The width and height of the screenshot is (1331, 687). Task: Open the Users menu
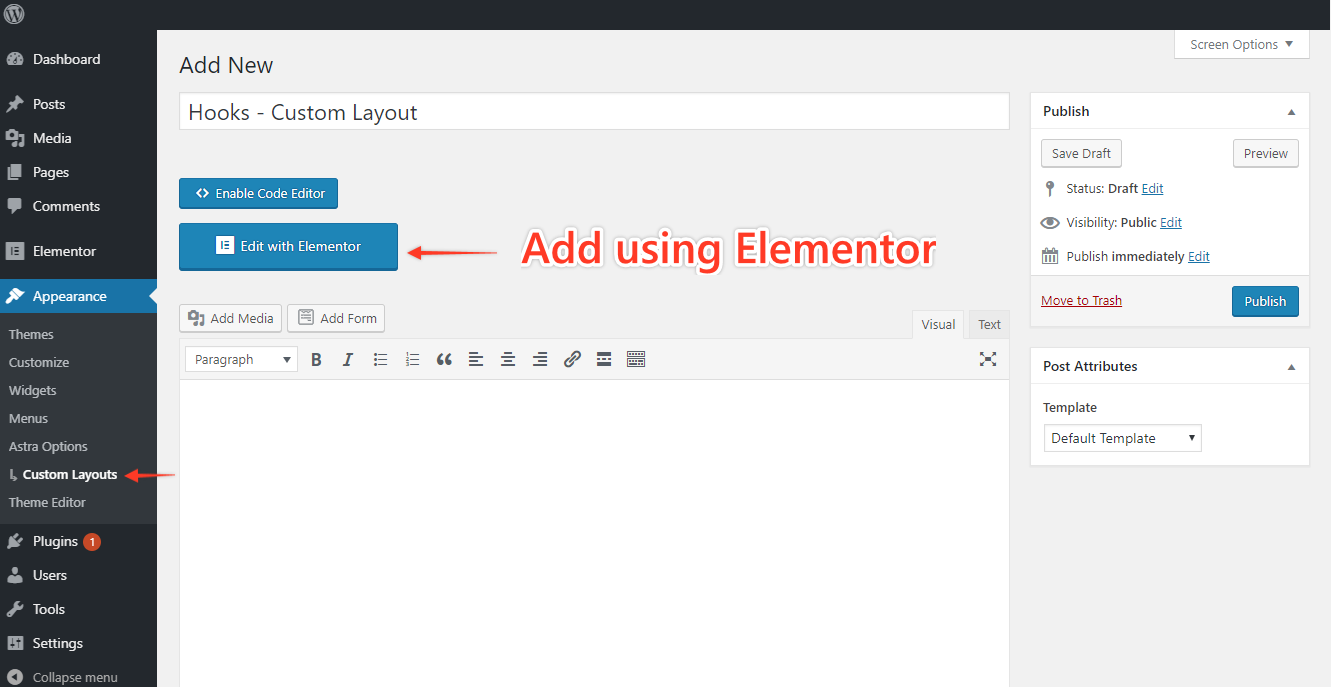point(78,575)
